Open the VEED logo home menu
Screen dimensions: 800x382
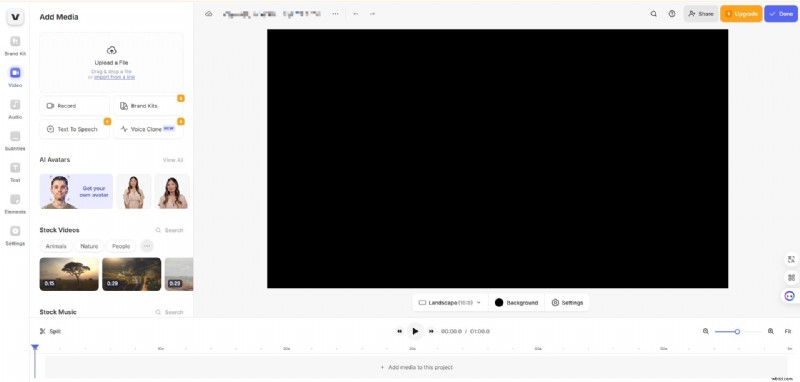pyautogui.click(x=15, y=17)
